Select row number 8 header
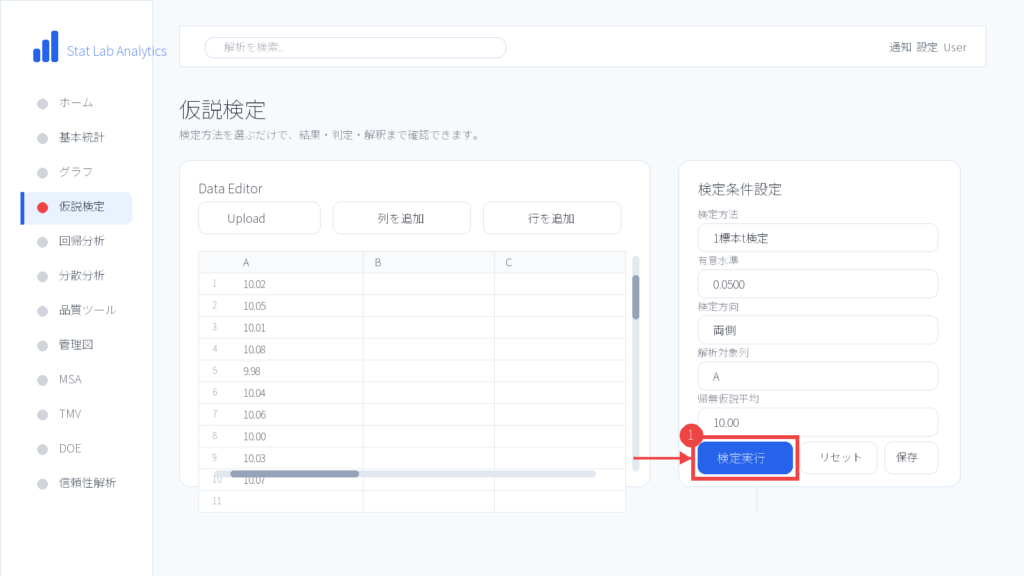1024x576 pixels. 214,436
